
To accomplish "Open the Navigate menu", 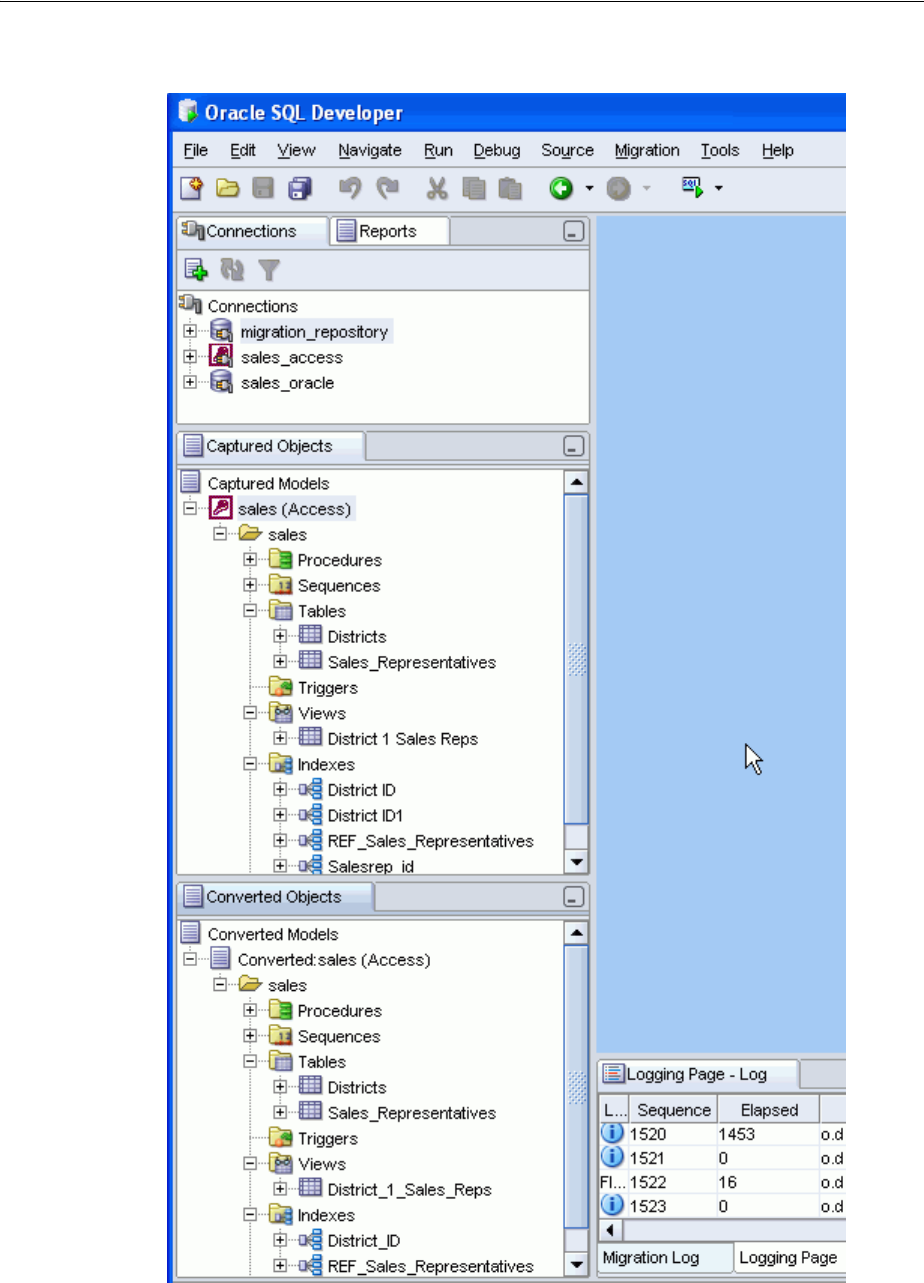I will point(370,151).
